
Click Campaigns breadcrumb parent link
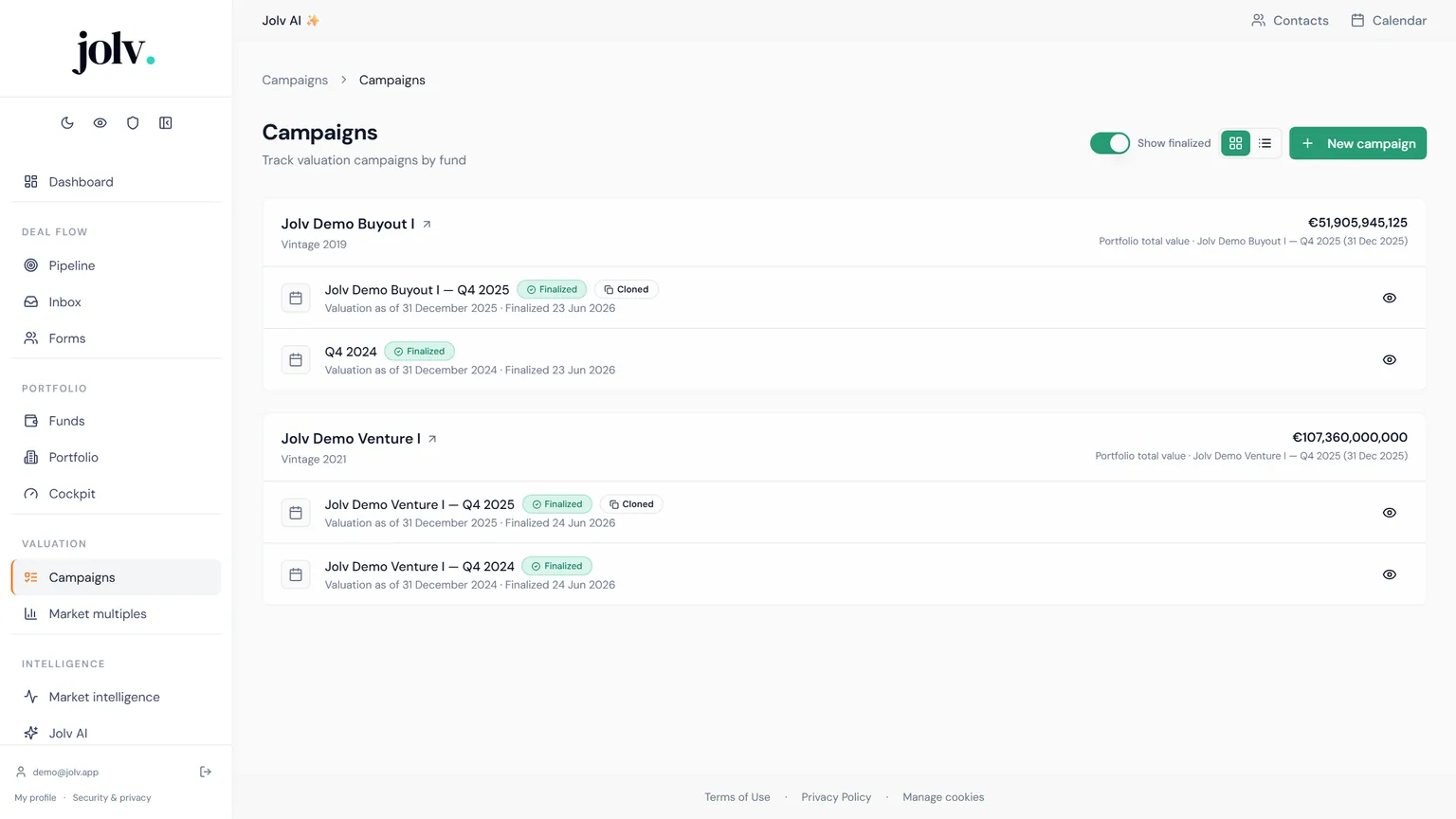point(295,81)
